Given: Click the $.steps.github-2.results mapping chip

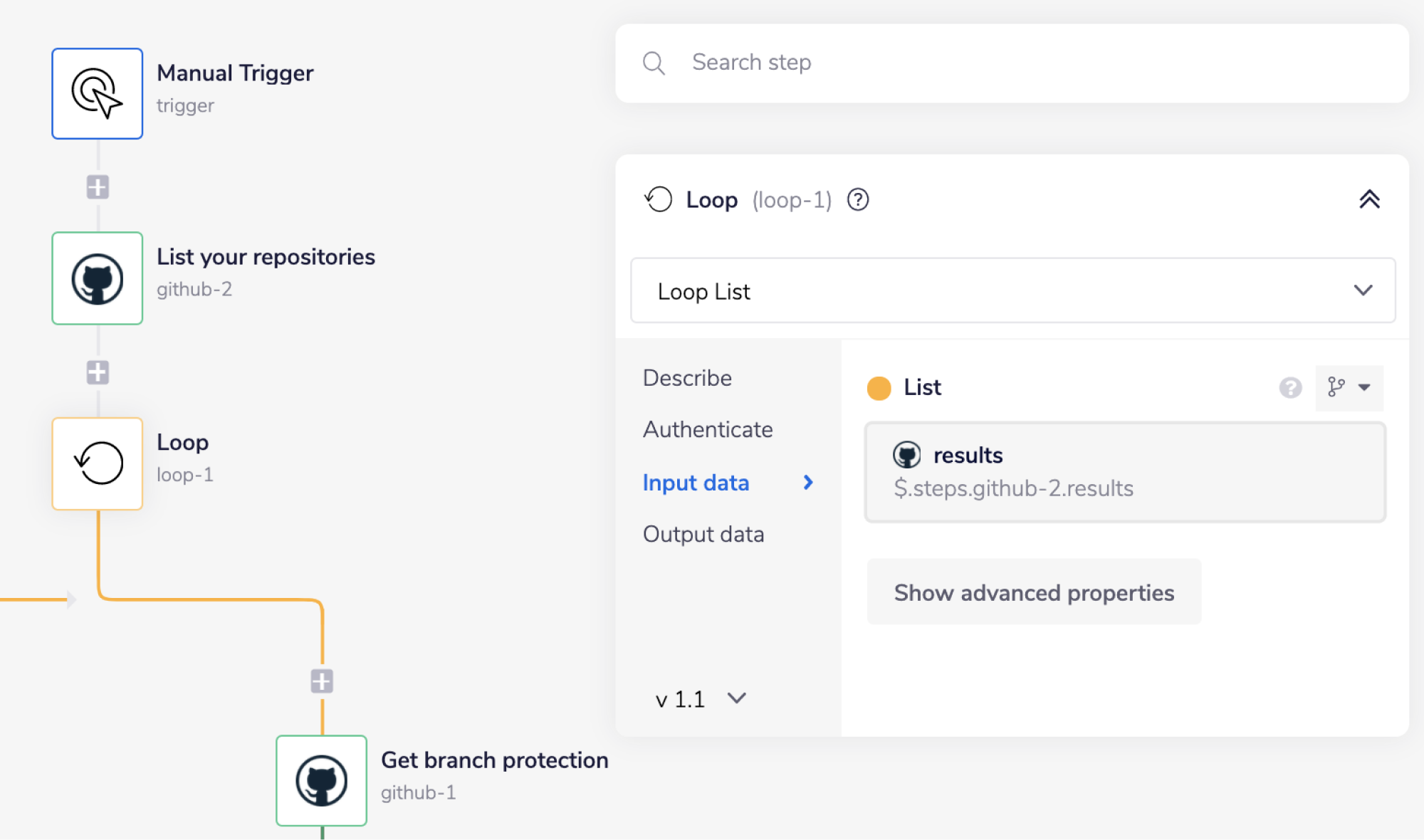Looking at the screenshot, I should [x=1015, y=488].
